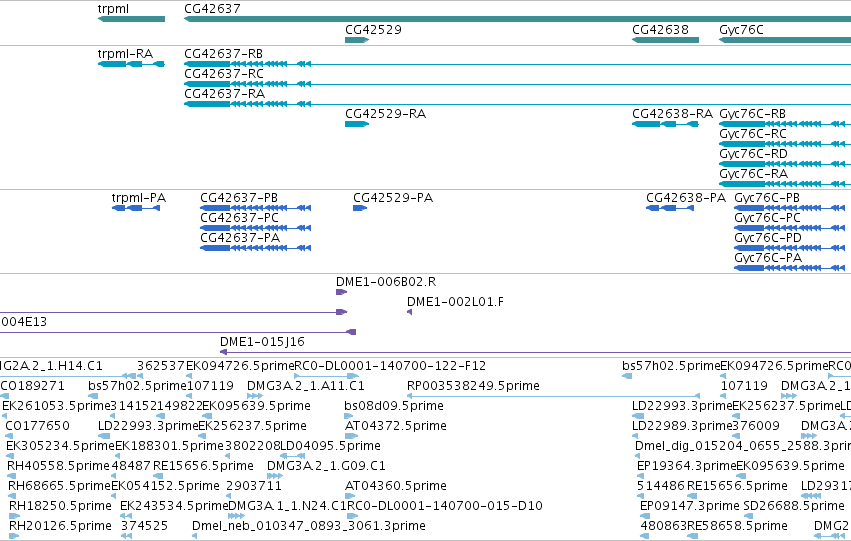Select the DME1-002L01.F clone label
Viewport: 851px width, 541px height.
point(455,302)
